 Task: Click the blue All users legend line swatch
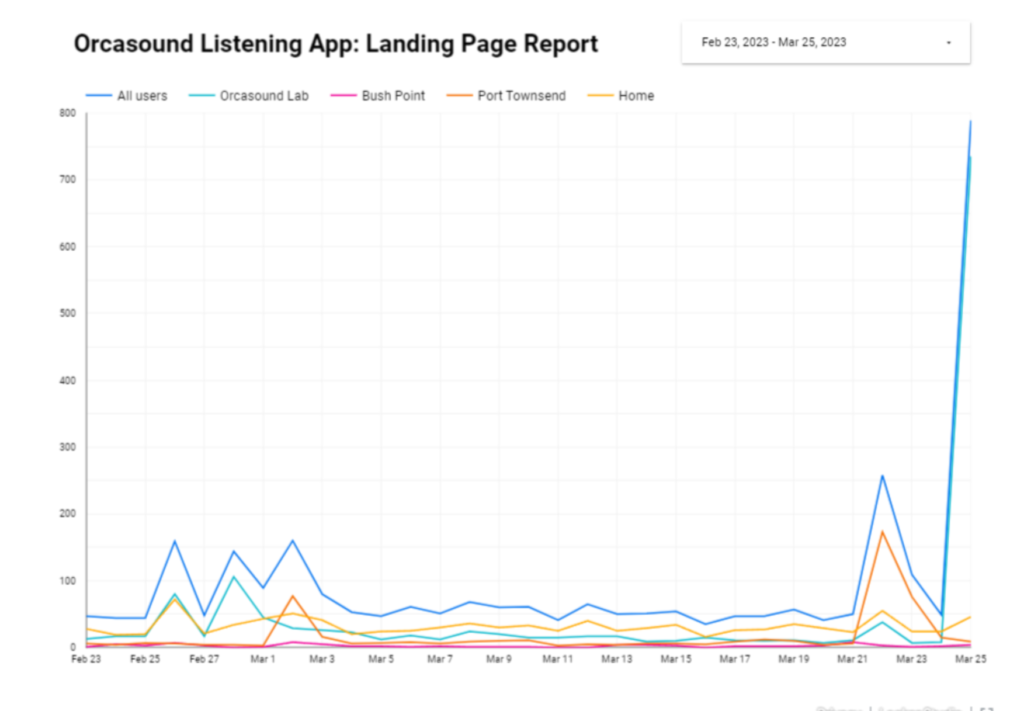(x=99, y=96)
